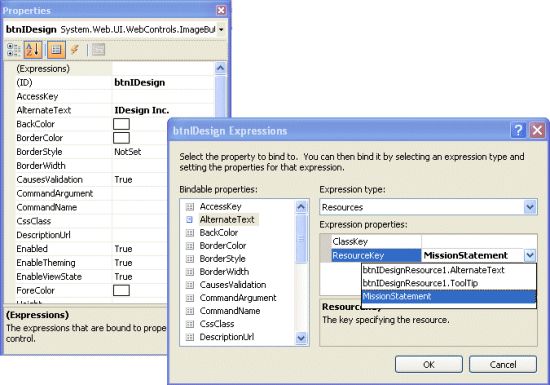The height and width of the screenshot is (385, 550).
Task: Click the Expressions dialog help question mark
Action: point(518,130)
